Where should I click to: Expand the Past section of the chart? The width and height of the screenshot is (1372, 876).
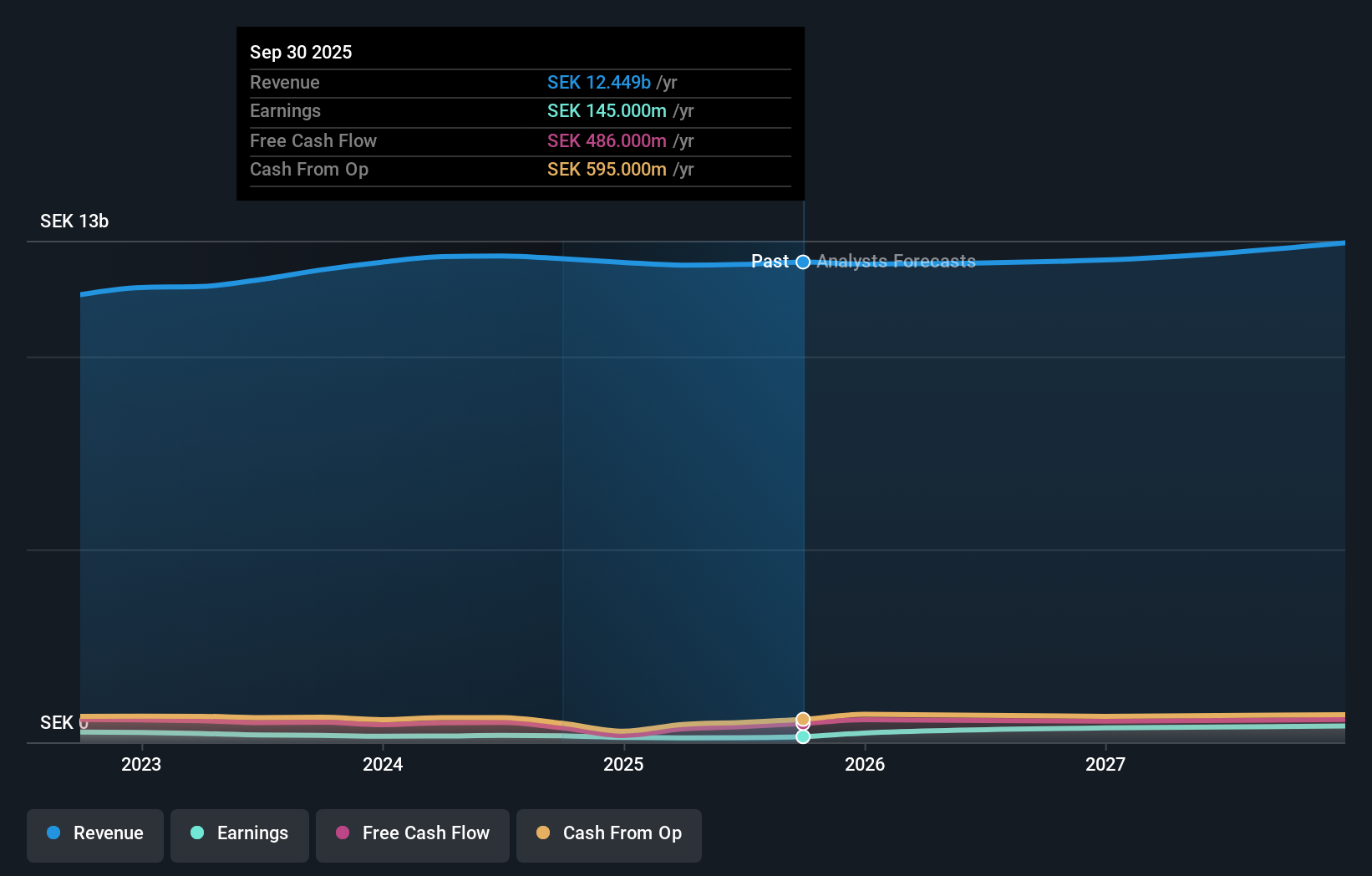tap(770, 262)
